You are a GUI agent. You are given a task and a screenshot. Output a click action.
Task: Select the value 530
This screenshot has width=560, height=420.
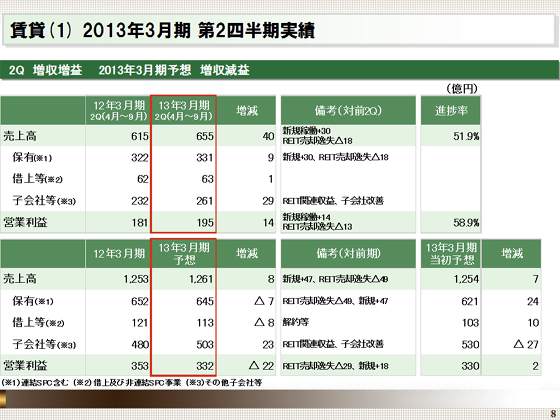(470, 345)
